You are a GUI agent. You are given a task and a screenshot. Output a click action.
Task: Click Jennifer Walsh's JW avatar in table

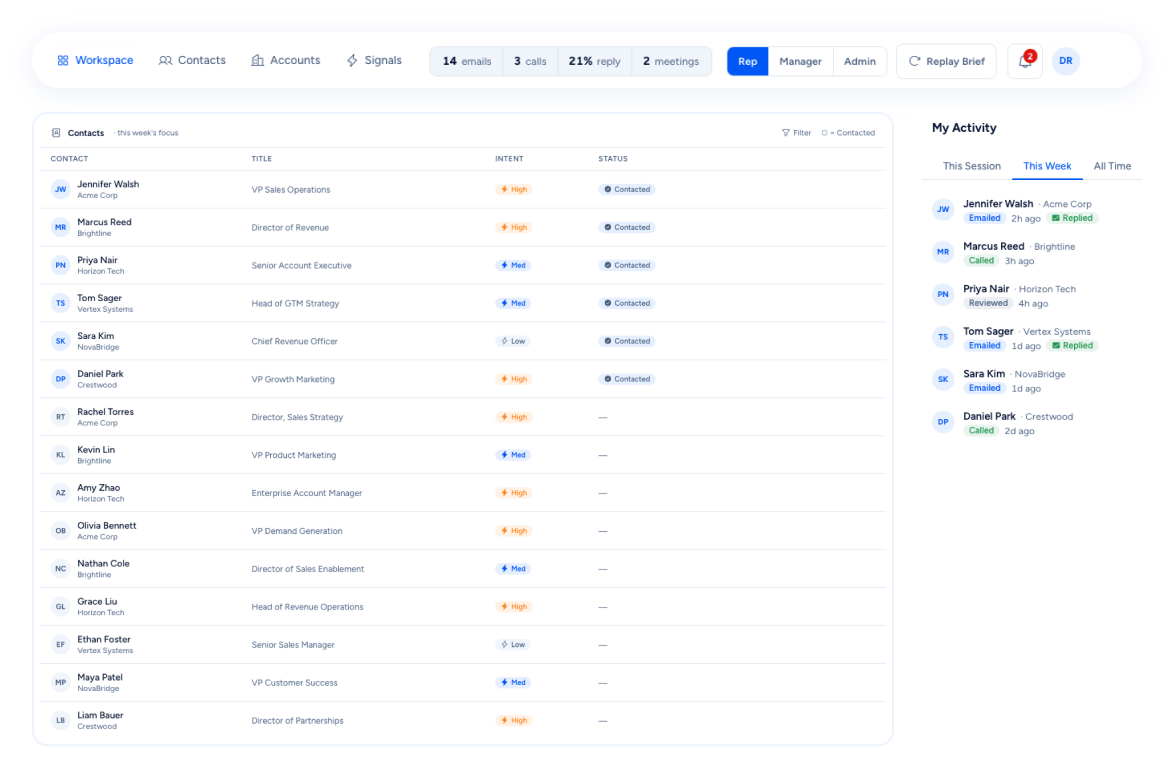(x=61, y=190)
